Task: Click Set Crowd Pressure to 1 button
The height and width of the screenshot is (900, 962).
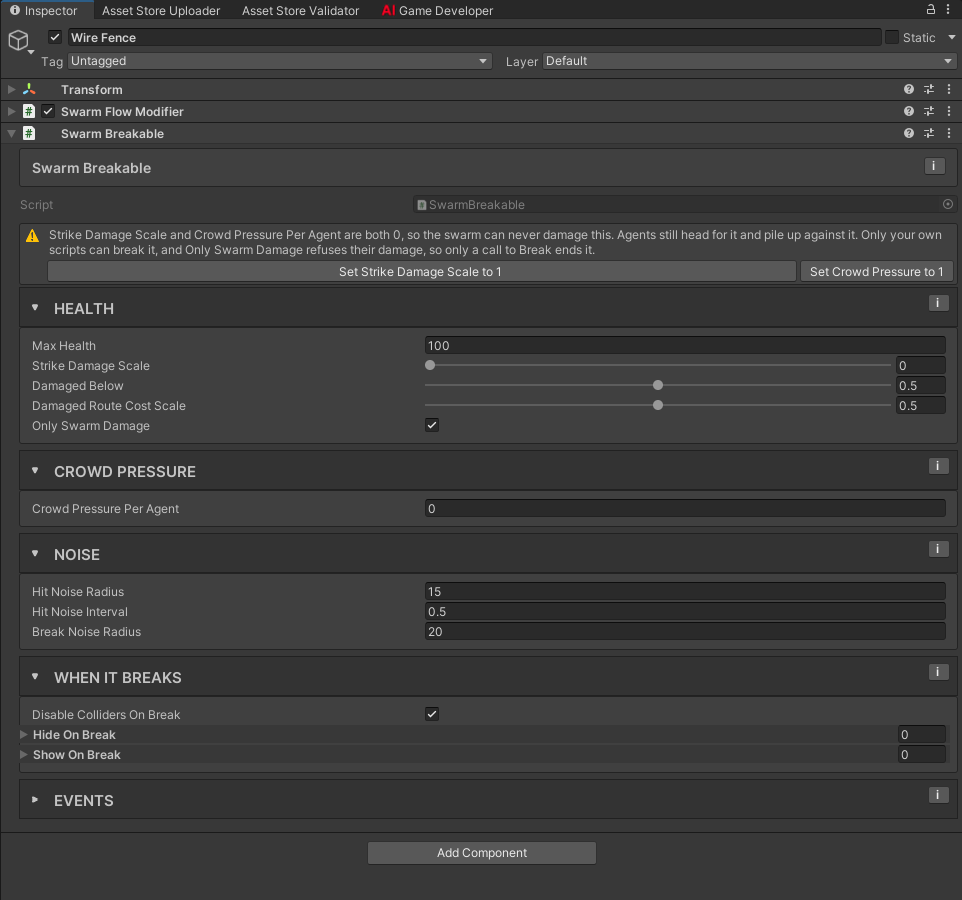Action: [876, 271]
